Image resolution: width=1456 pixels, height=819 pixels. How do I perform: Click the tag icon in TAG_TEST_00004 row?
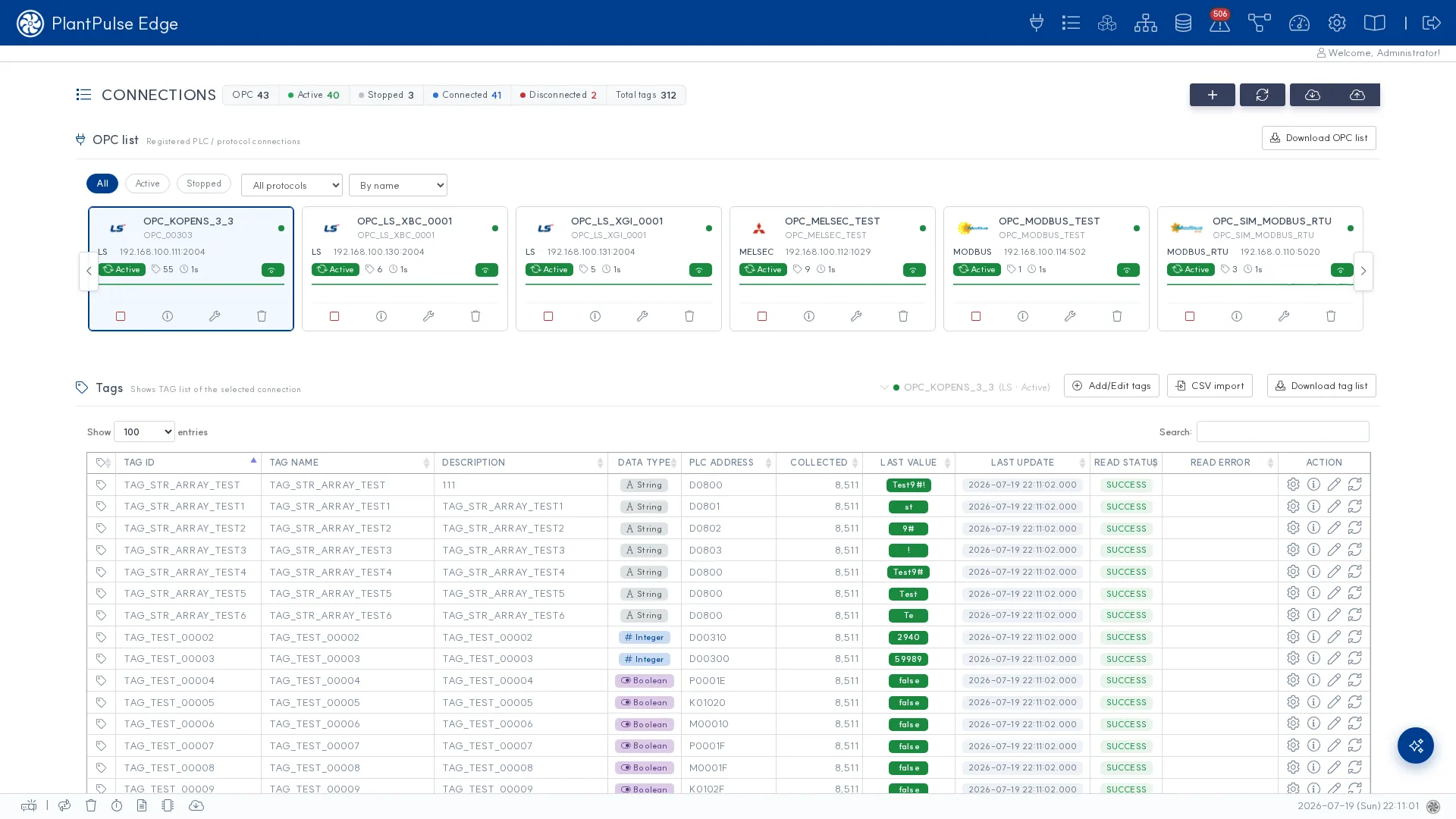tap(101, 681)
